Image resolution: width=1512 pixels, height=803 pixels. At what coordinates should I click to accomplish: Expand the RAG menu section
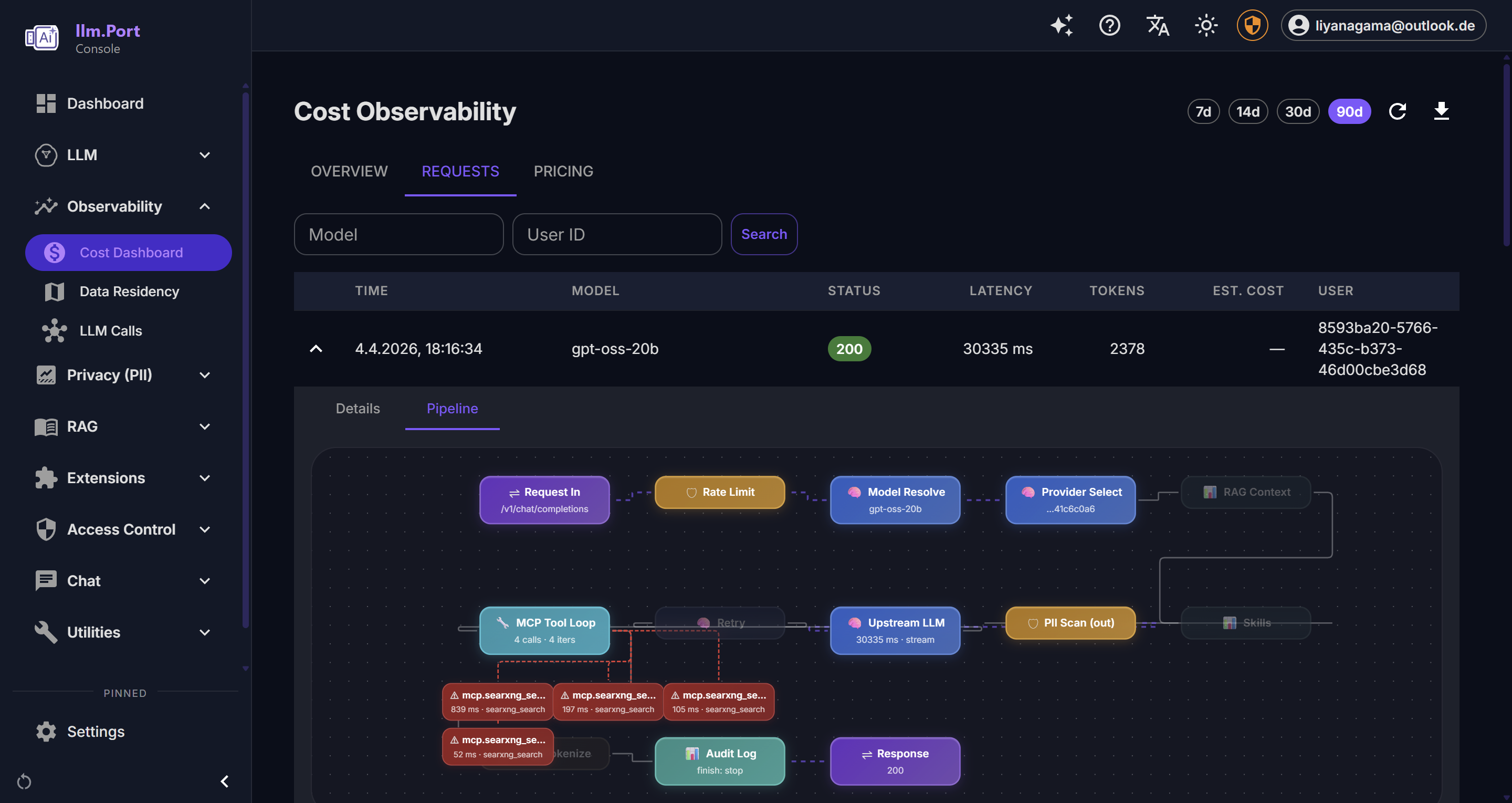[205, 427]
